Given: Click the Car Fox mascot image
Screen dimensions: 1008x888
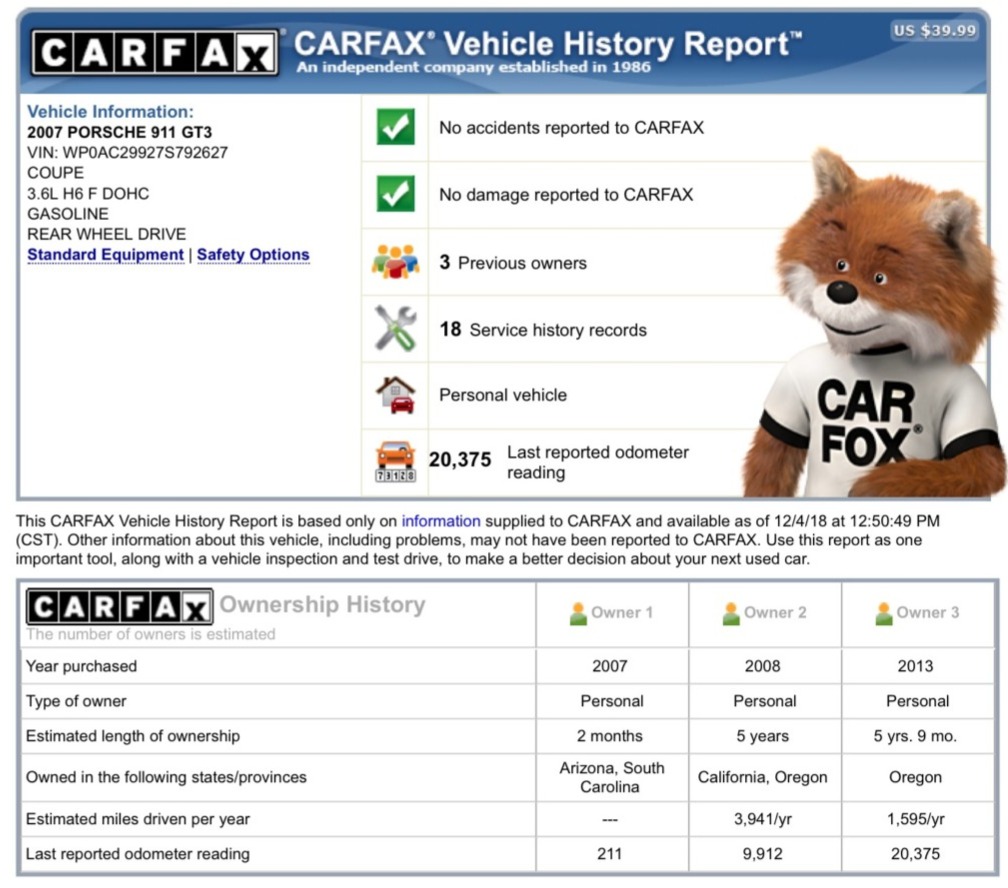Looking at the screenshot, I should click(x=874, y=325).
